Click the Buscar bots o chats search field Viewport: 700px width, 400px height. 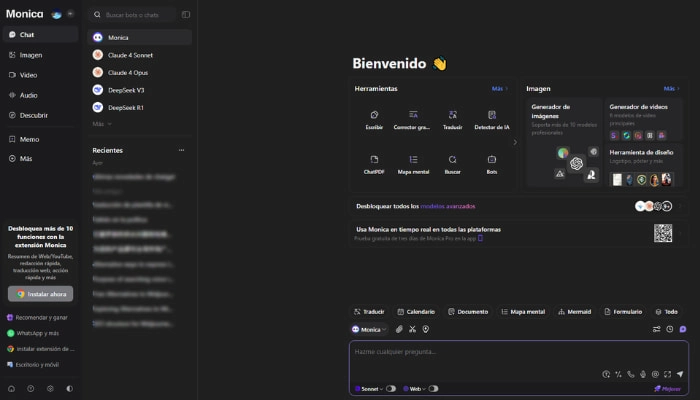pos(132,15)
